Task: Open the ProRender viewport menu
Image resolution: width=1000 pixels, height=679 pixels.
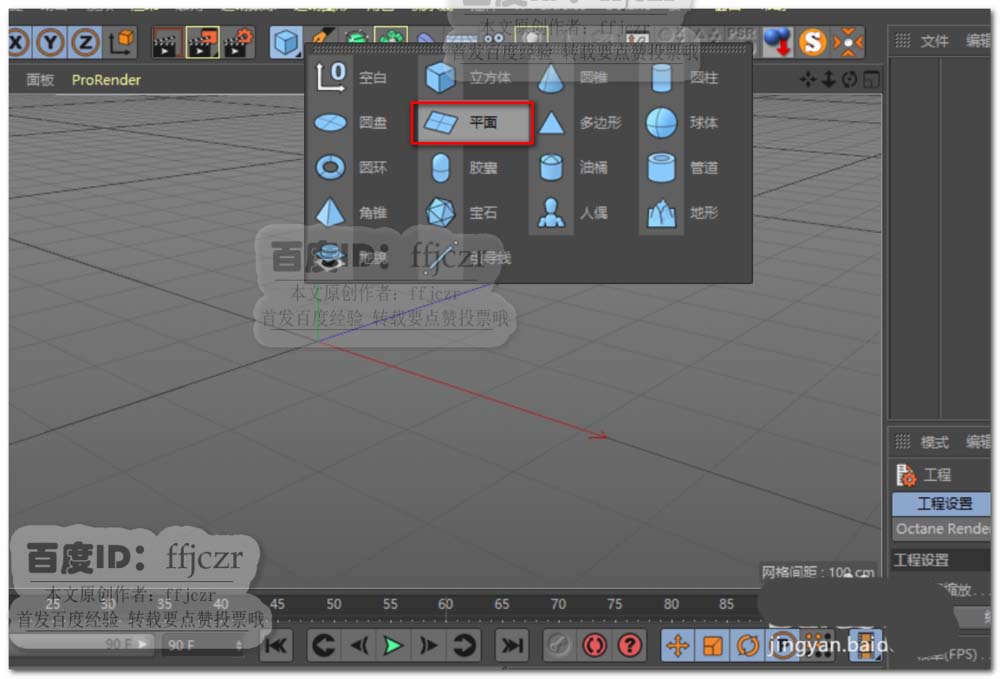Action: [x=106, y=80]
